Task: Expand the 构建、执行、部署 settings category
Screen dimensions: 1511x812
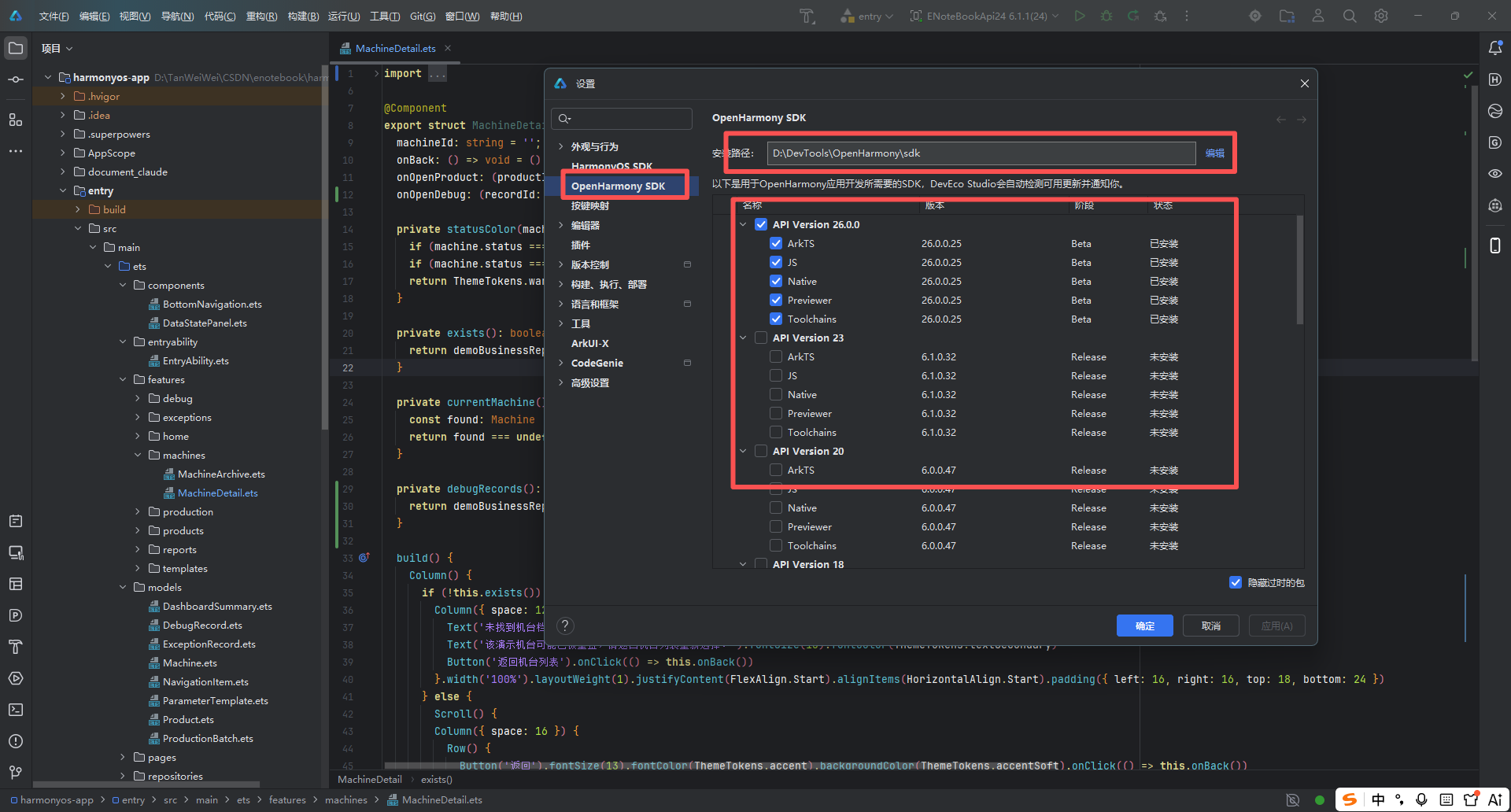Action: pos(561,284)
